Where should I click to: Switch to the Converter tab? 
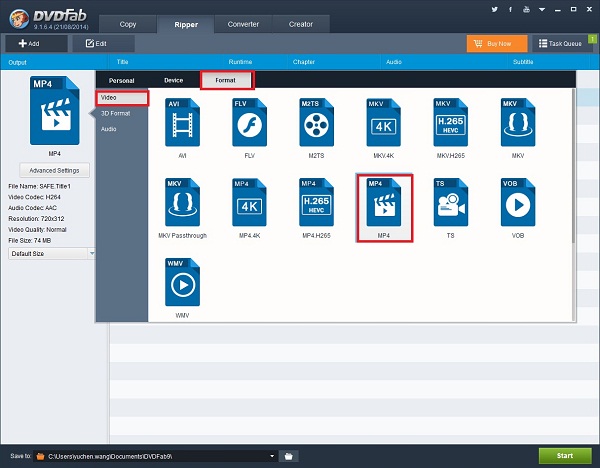pos(243,24)
